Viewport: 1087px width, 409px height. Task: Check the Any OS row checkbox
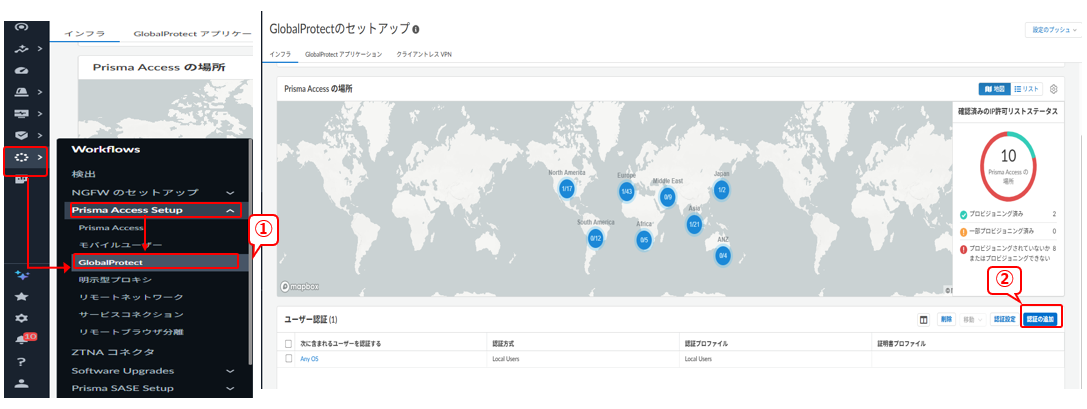tap(289, 358)
